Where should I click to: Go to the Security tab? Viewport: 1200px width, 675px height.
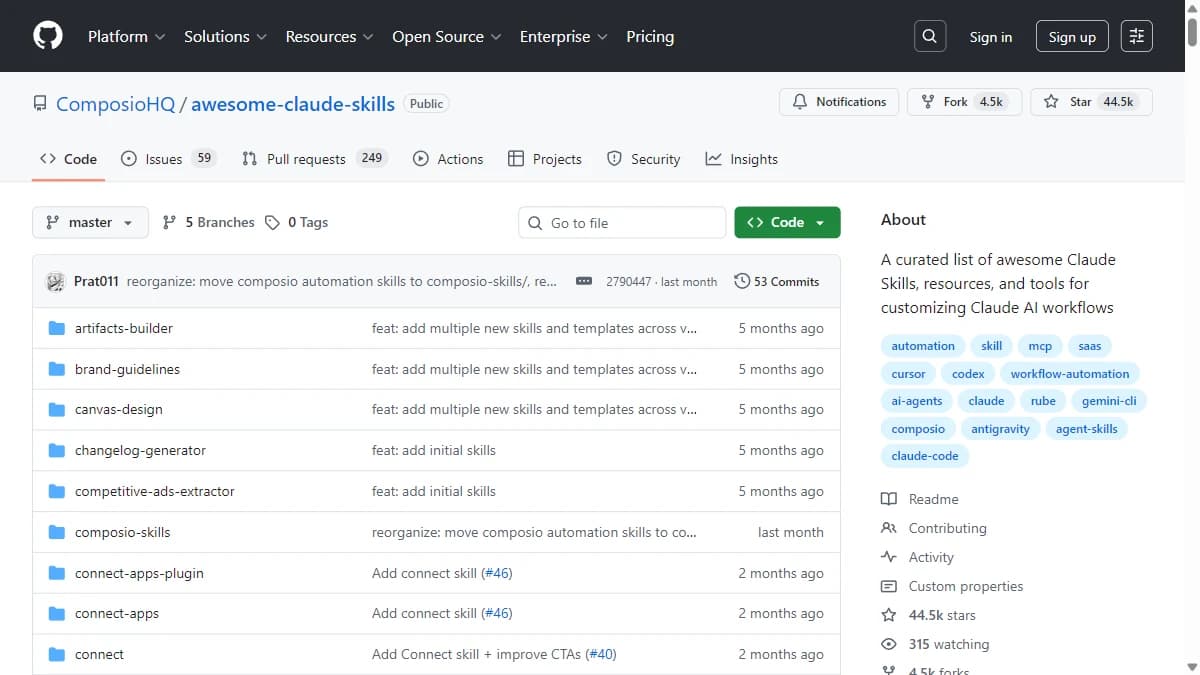coord(644,159)
